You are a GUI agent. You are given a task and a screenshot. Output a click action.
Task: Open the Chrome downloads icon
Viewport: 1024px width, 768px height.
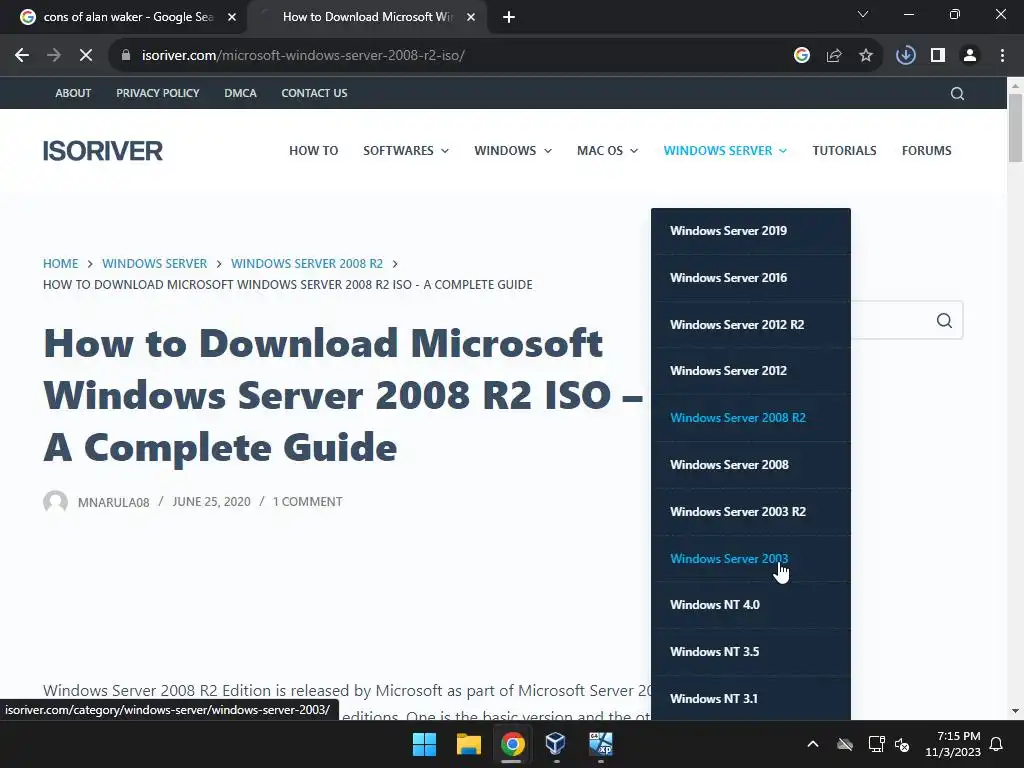[x=906, y=56]
